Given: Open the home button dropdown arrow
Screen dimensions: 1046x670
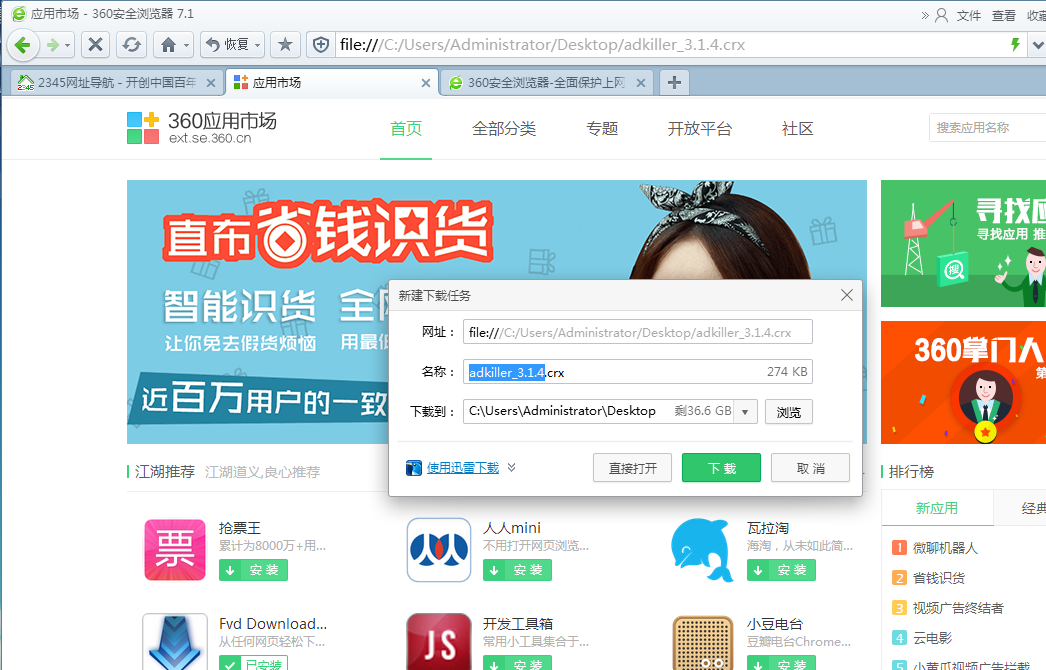Looking at the screenshot, I should [x=186, y=45].
